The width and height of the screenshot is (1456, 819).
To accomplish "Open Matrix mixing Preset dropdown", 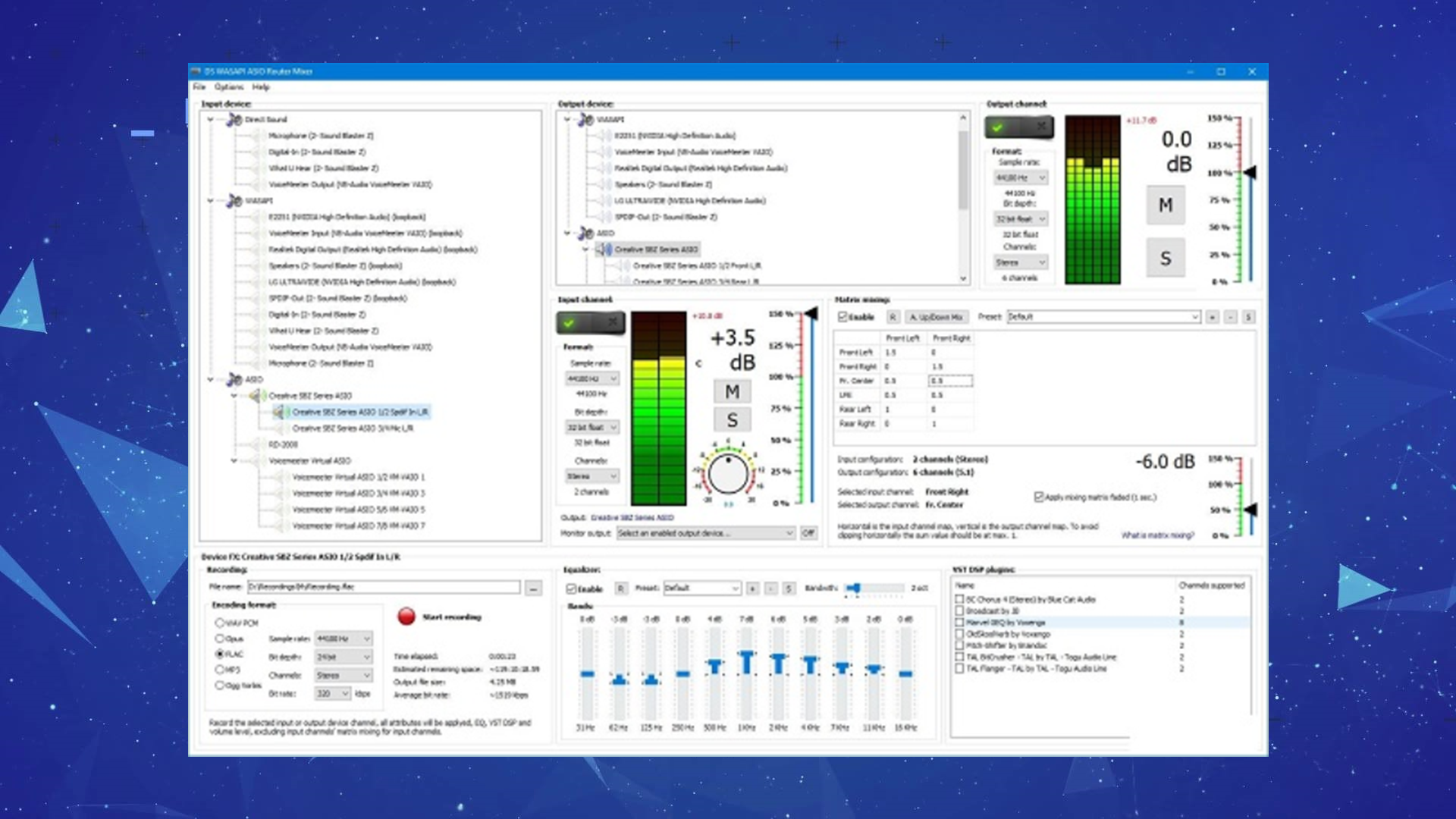I will (x=1103, y=317).
